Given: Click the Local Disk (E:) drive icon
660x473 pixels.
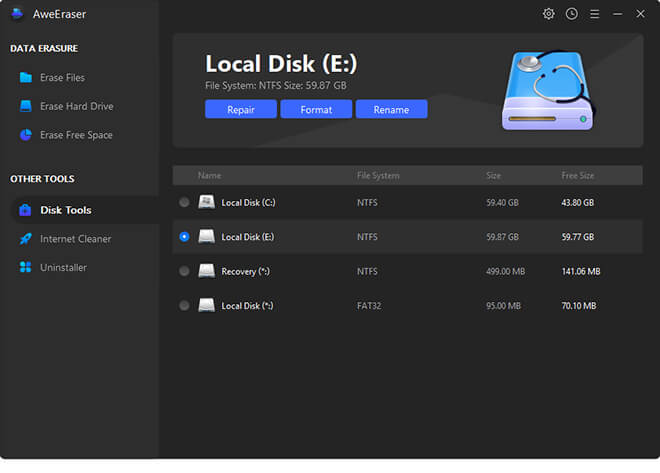Looking at the screenshot, I should (207, 236).
